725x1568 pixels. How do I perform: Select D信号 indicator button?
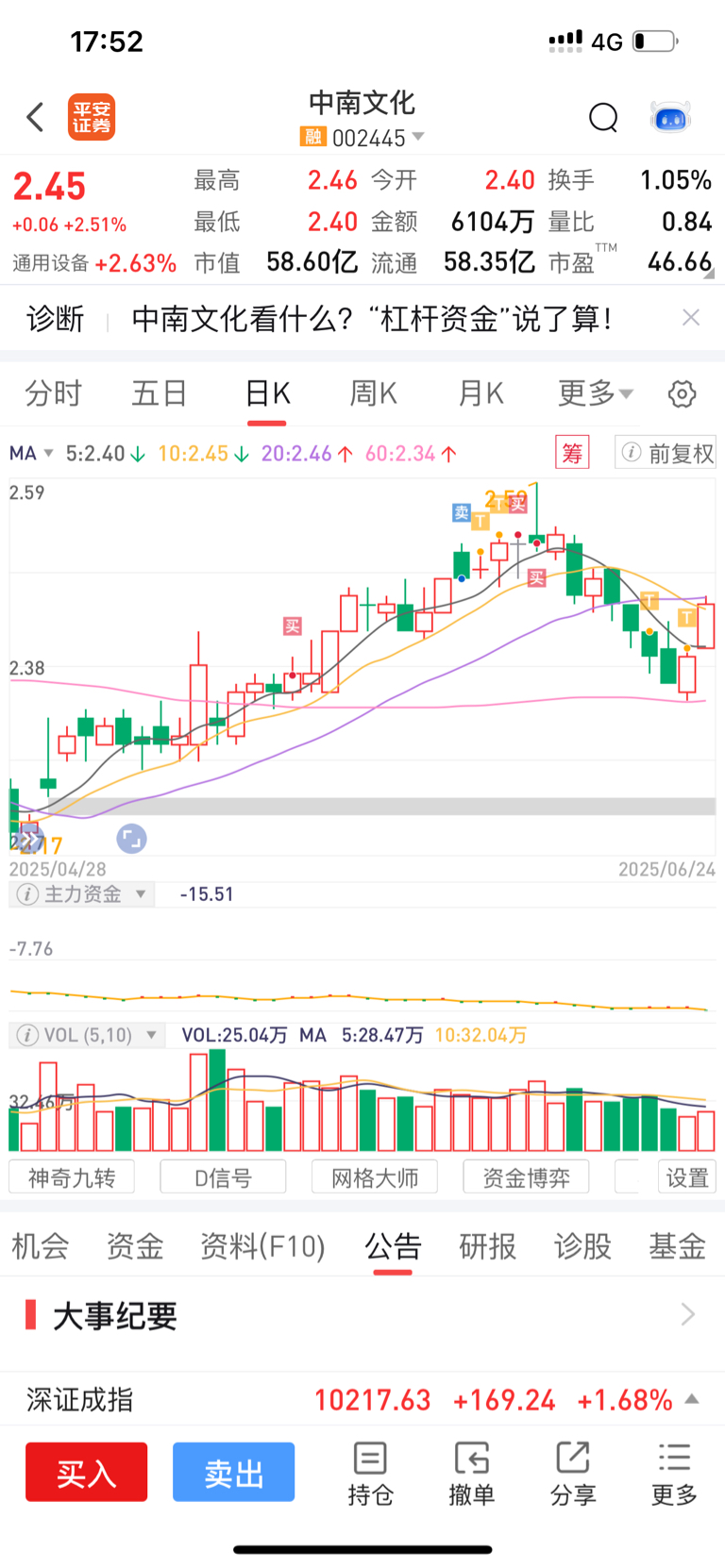coord(224,1177)
